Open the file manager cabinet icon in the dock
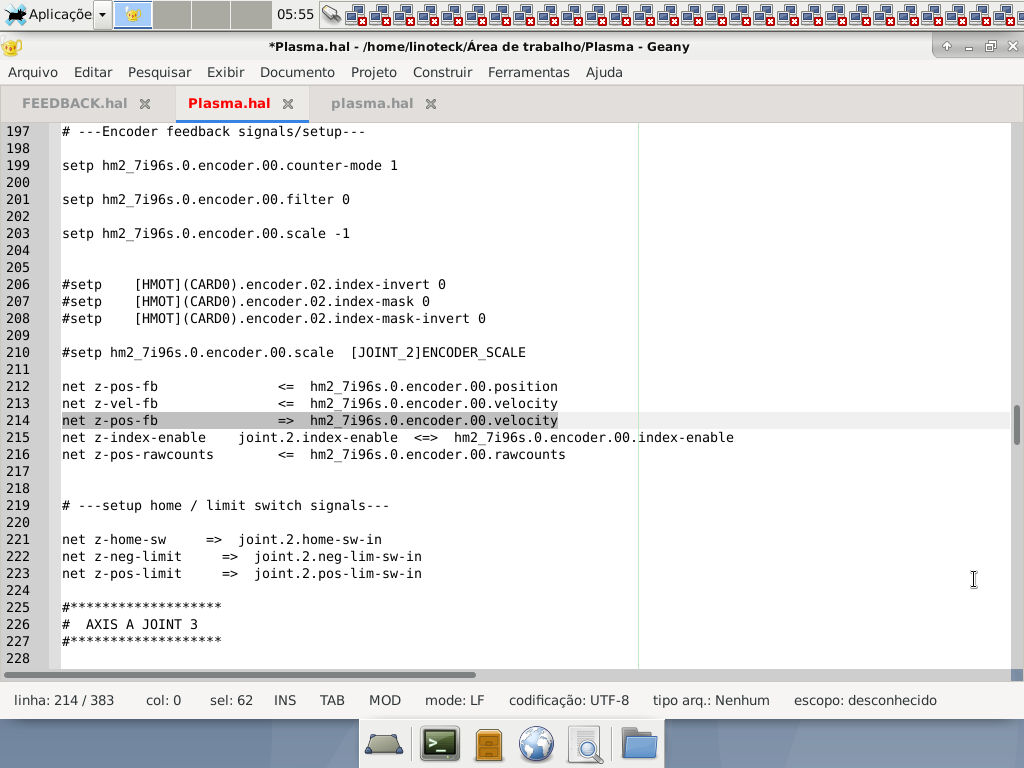 tap(488, 744)
